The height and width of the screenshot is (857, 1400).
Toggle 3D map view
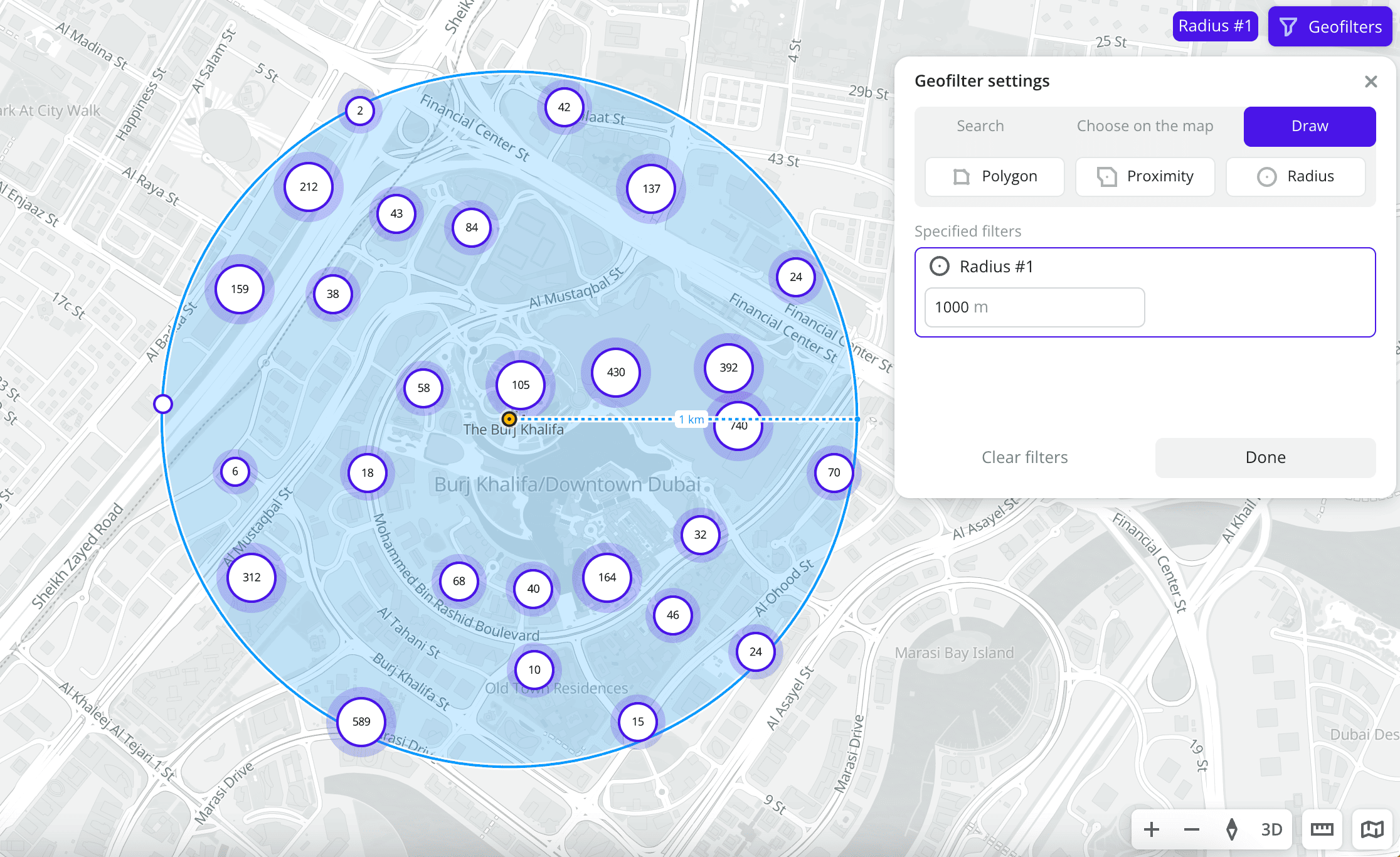[1271, 829]
